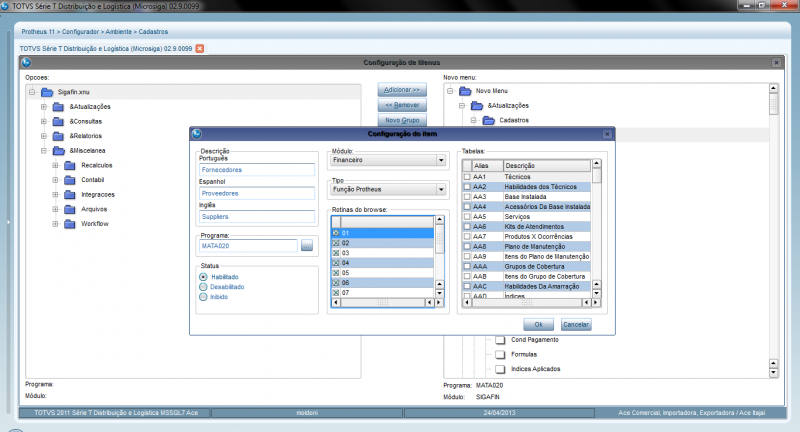Click the Novo Menu folder icon
Screen dimensions: 800x432
[465, 91]
